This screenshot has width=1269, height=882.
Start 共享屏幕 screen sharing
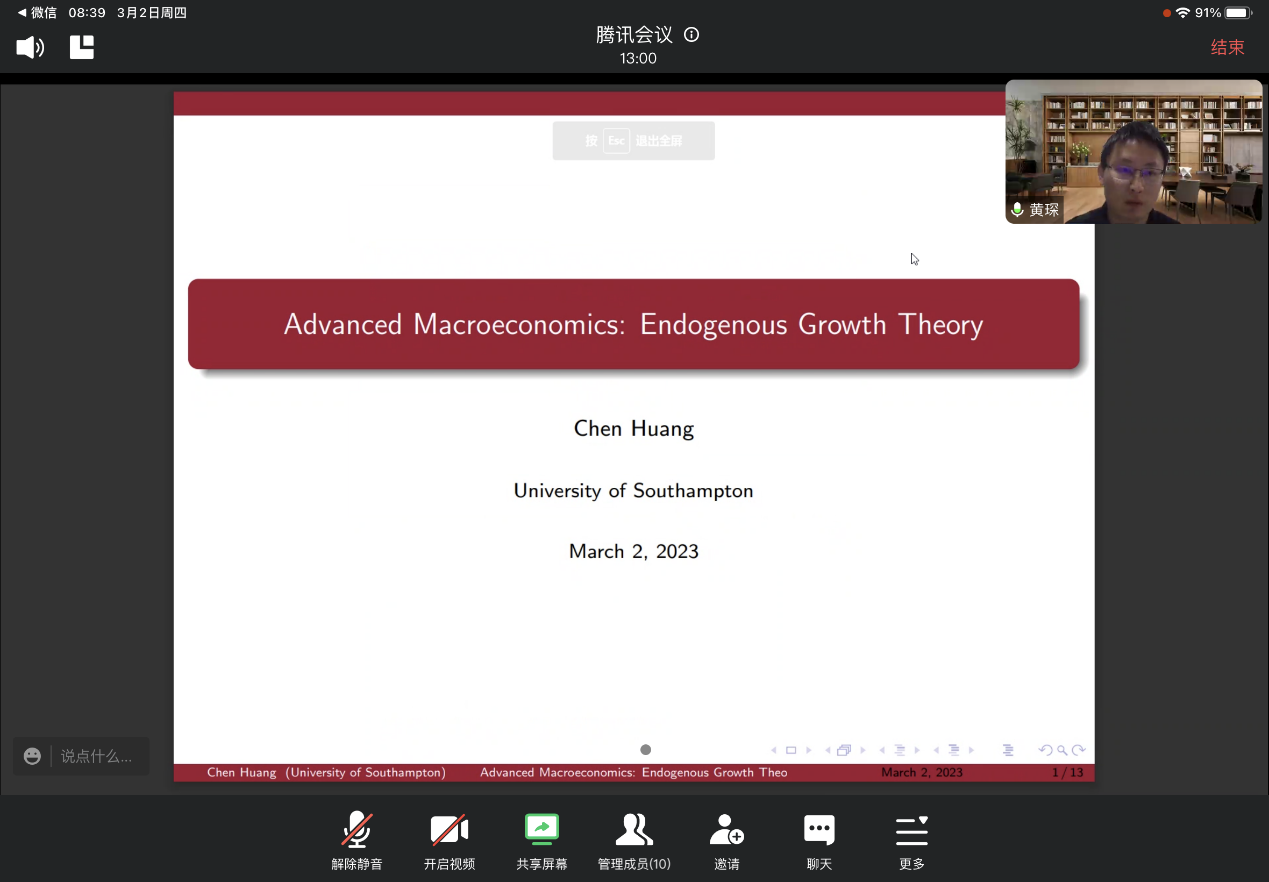541,841
